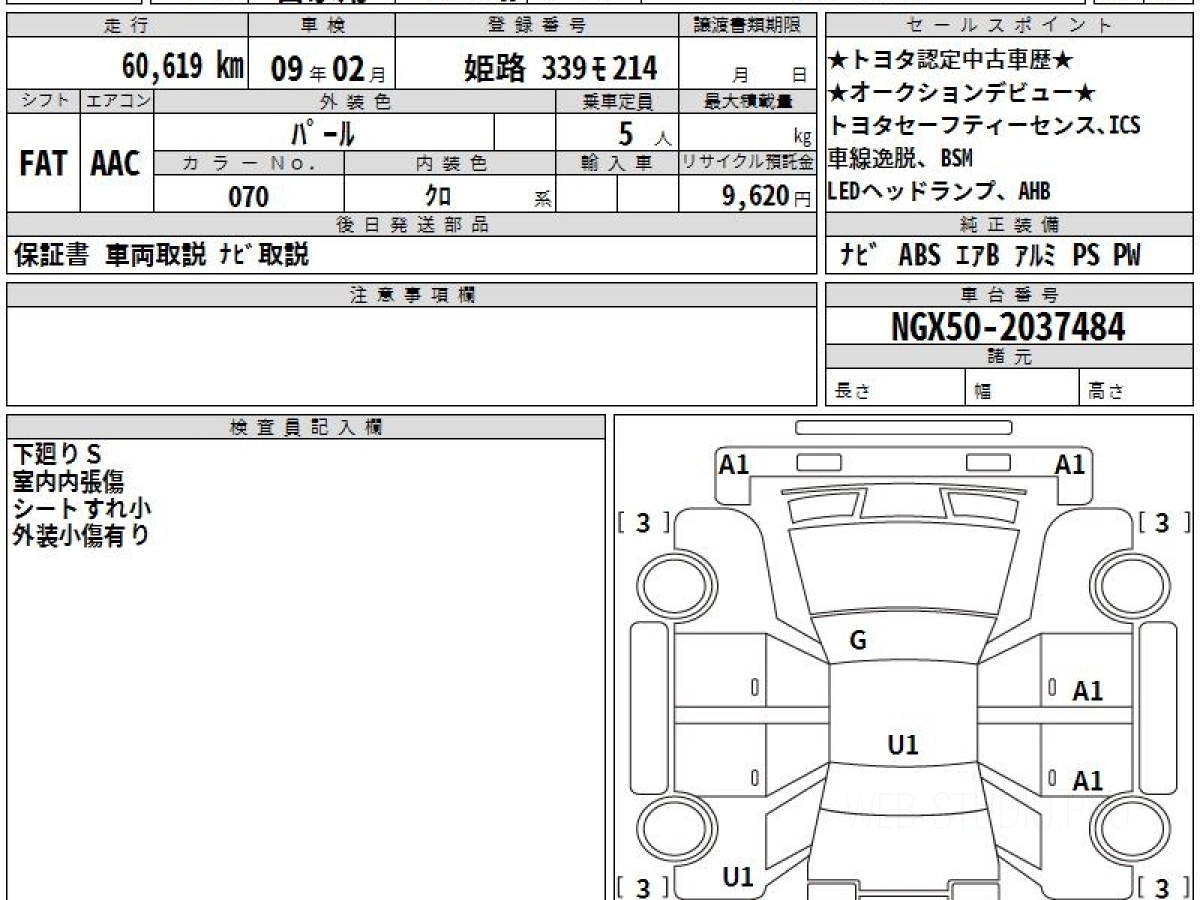Select the 保証書 車両取説 ナビ取説 line
The image size is (1200, 900).
point(161,256)
